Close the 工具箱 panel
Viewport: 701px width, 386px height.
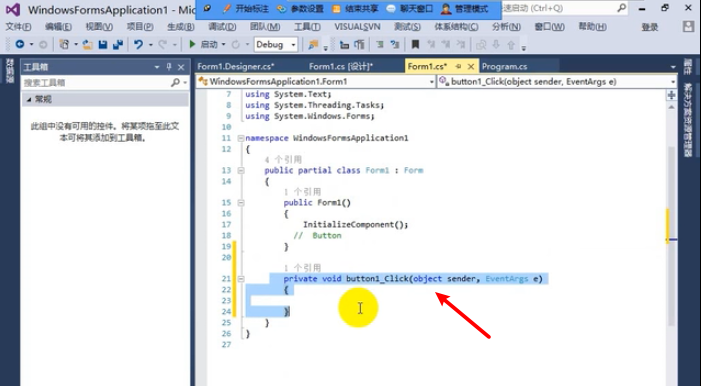coord(181,67)
